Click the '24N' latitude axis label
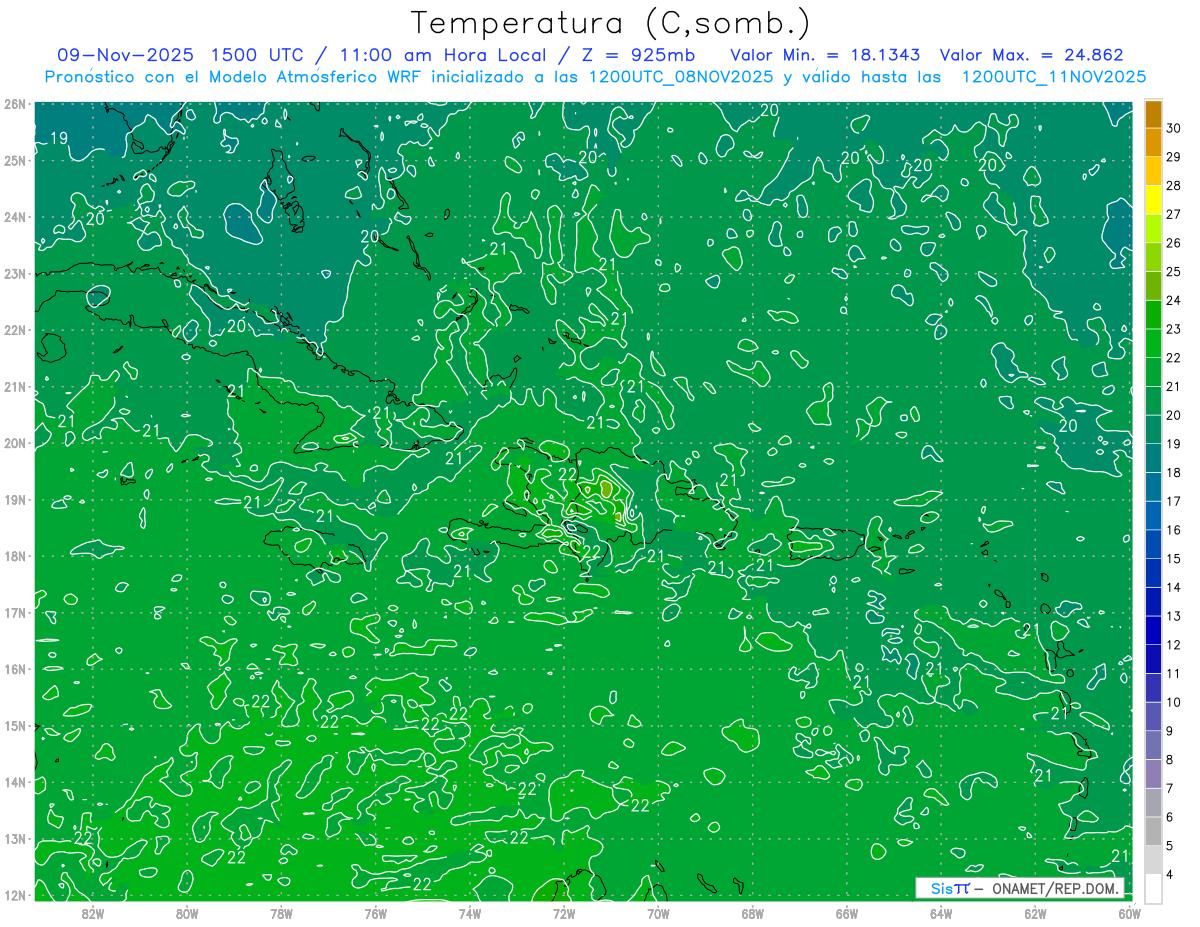Viewport: 1200px width, 927px height. click(15, 217)
